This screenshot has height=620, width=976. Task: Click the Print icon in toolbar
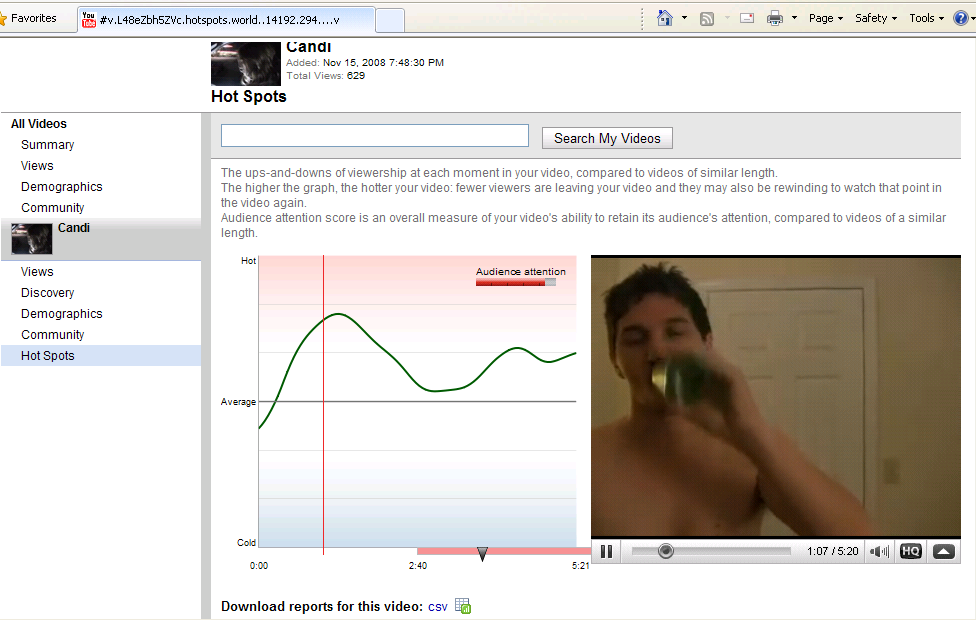coord(775,18)
